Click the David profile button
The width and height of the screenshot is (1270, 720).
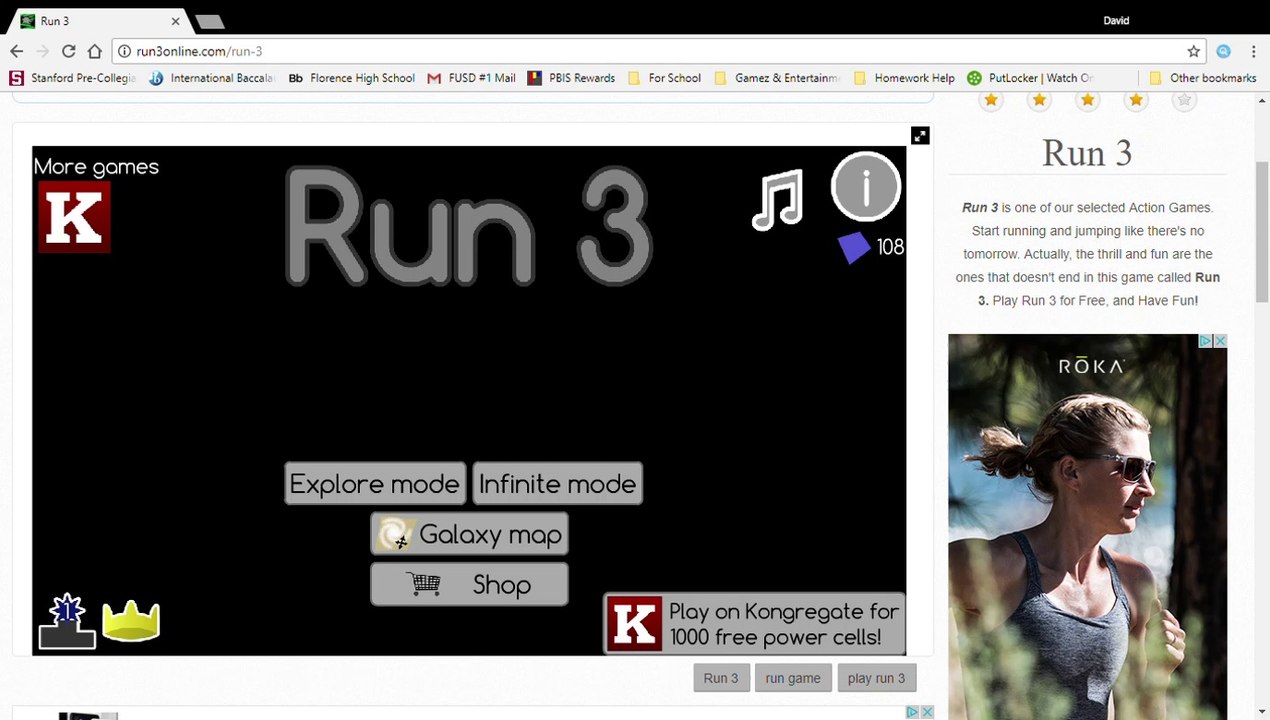click(1116, 21)
